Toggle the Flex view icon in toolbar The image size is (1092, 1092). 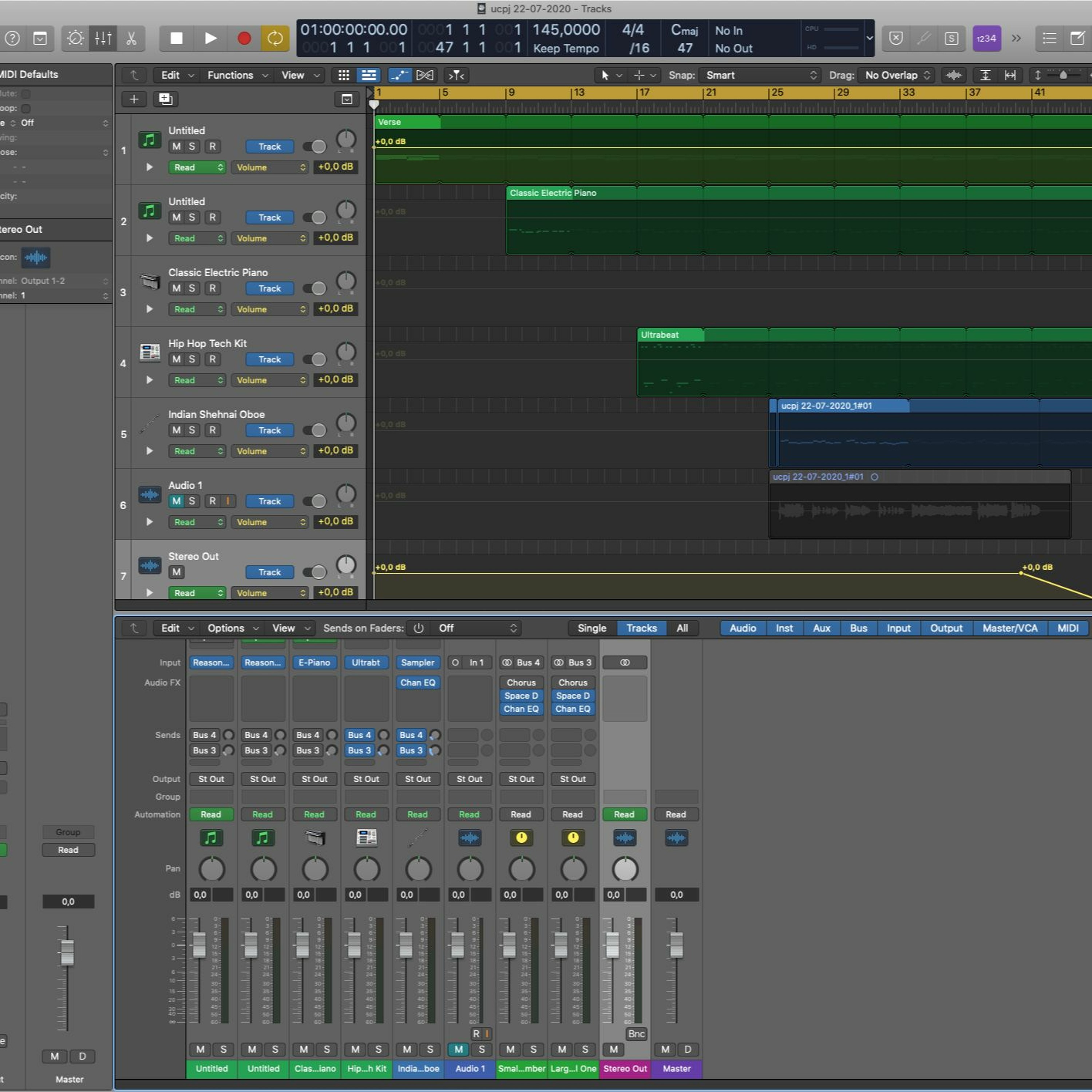[424, 75]
